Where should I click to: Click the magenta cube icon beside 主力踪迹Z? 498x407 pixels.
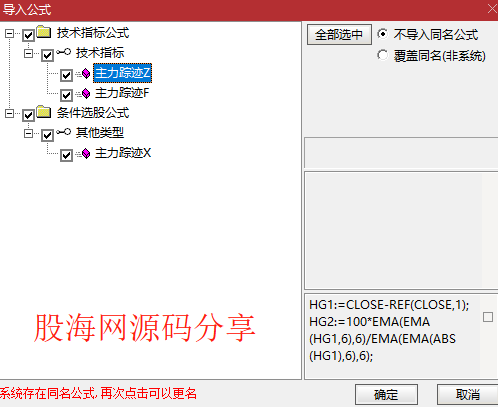click(x=86, y=73)
